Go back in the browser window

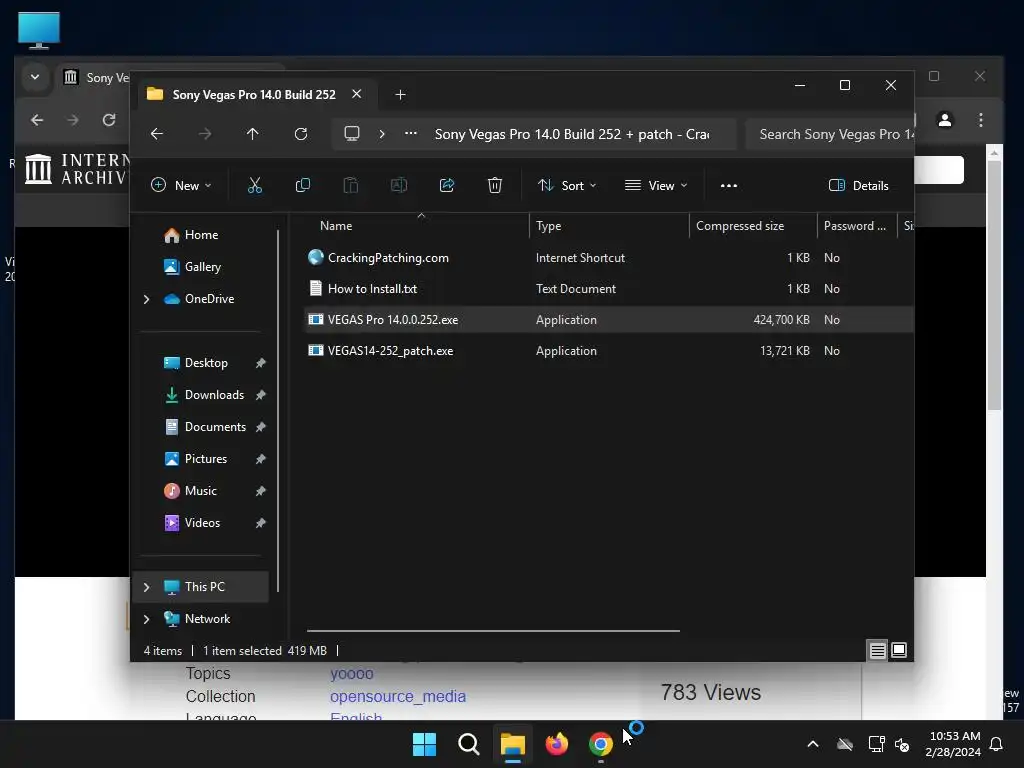37,120
